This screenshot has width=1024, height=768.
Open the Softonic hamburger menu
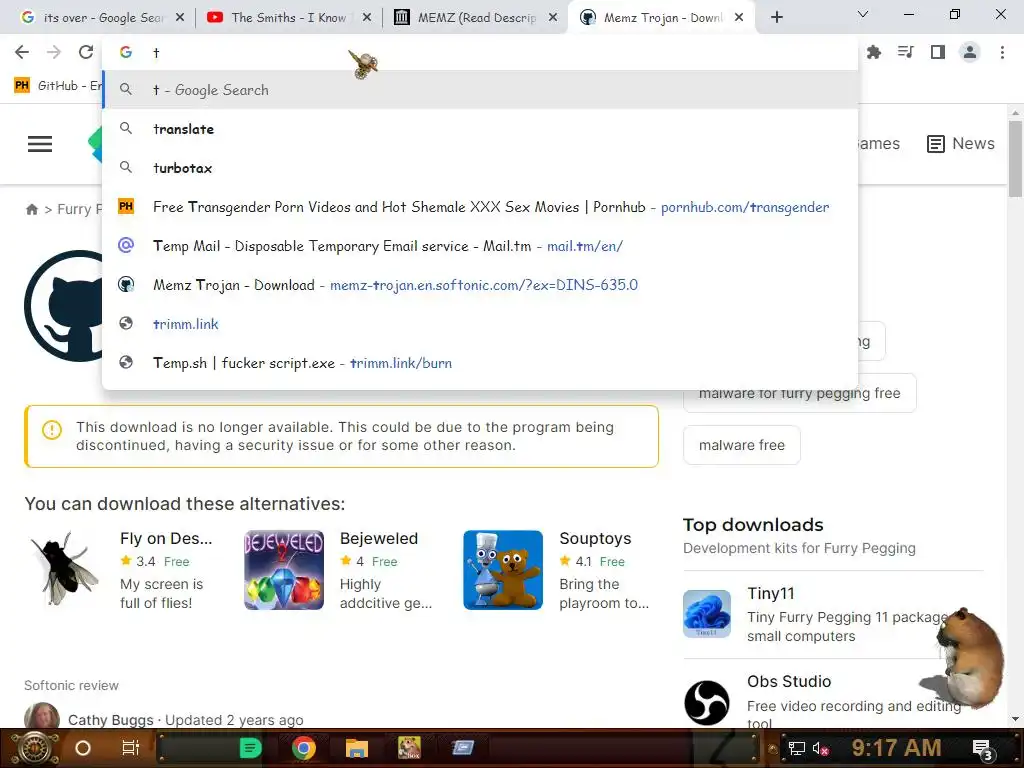click(x=40, y=144)
